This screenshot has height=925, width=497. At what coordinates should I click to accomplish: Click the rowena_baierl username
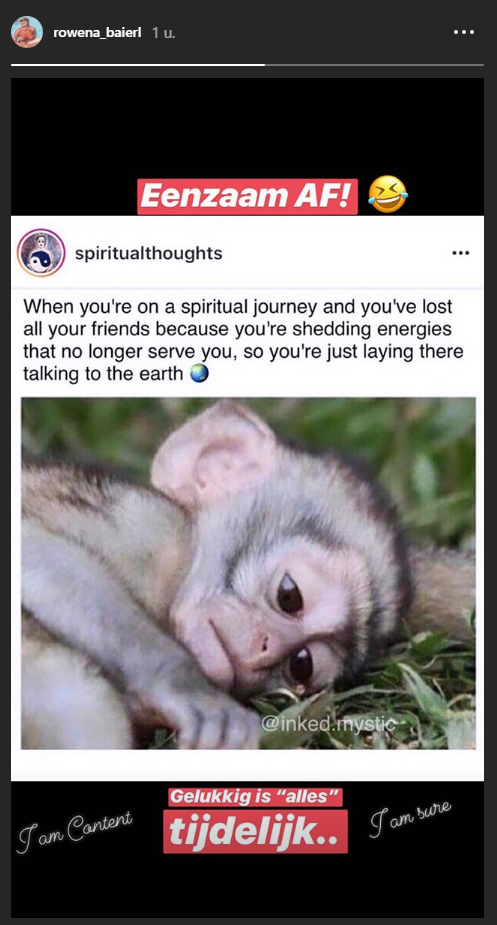[97, 33]
